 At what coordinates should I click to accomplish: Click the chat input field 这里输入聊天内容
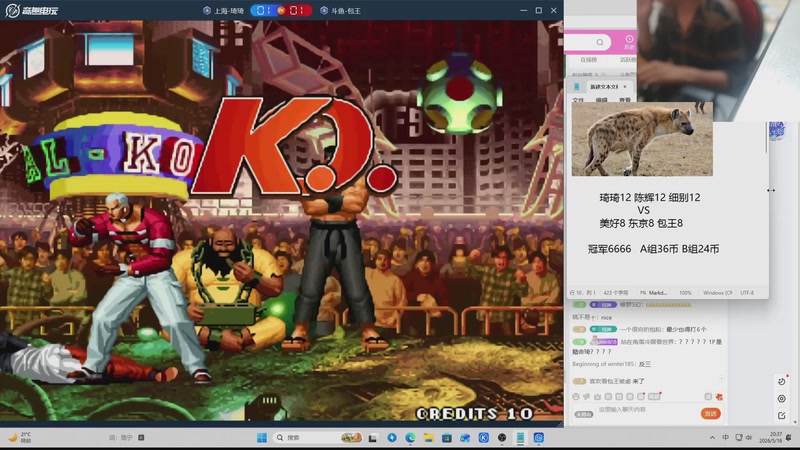[x=645, y=412]
